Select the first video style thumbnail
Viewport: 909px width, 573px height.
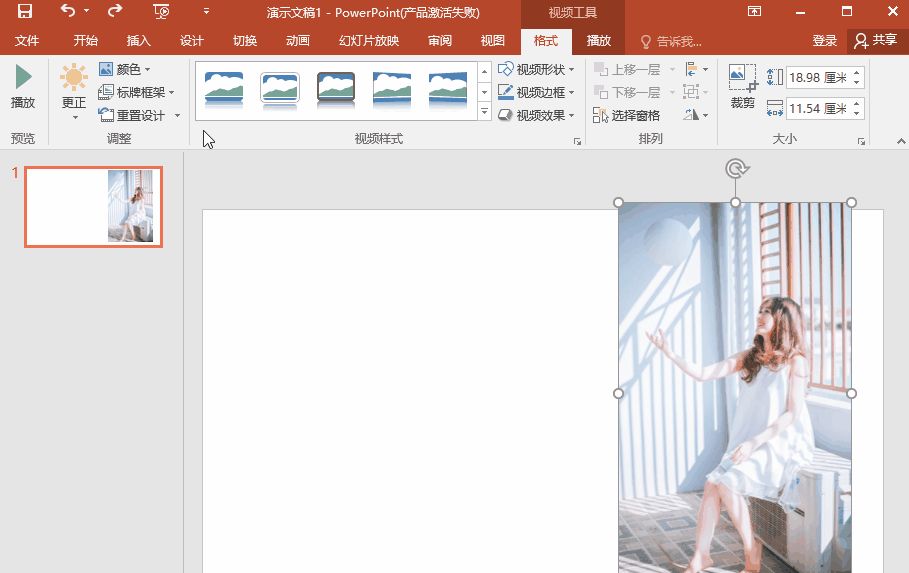[x=224, y=90]
